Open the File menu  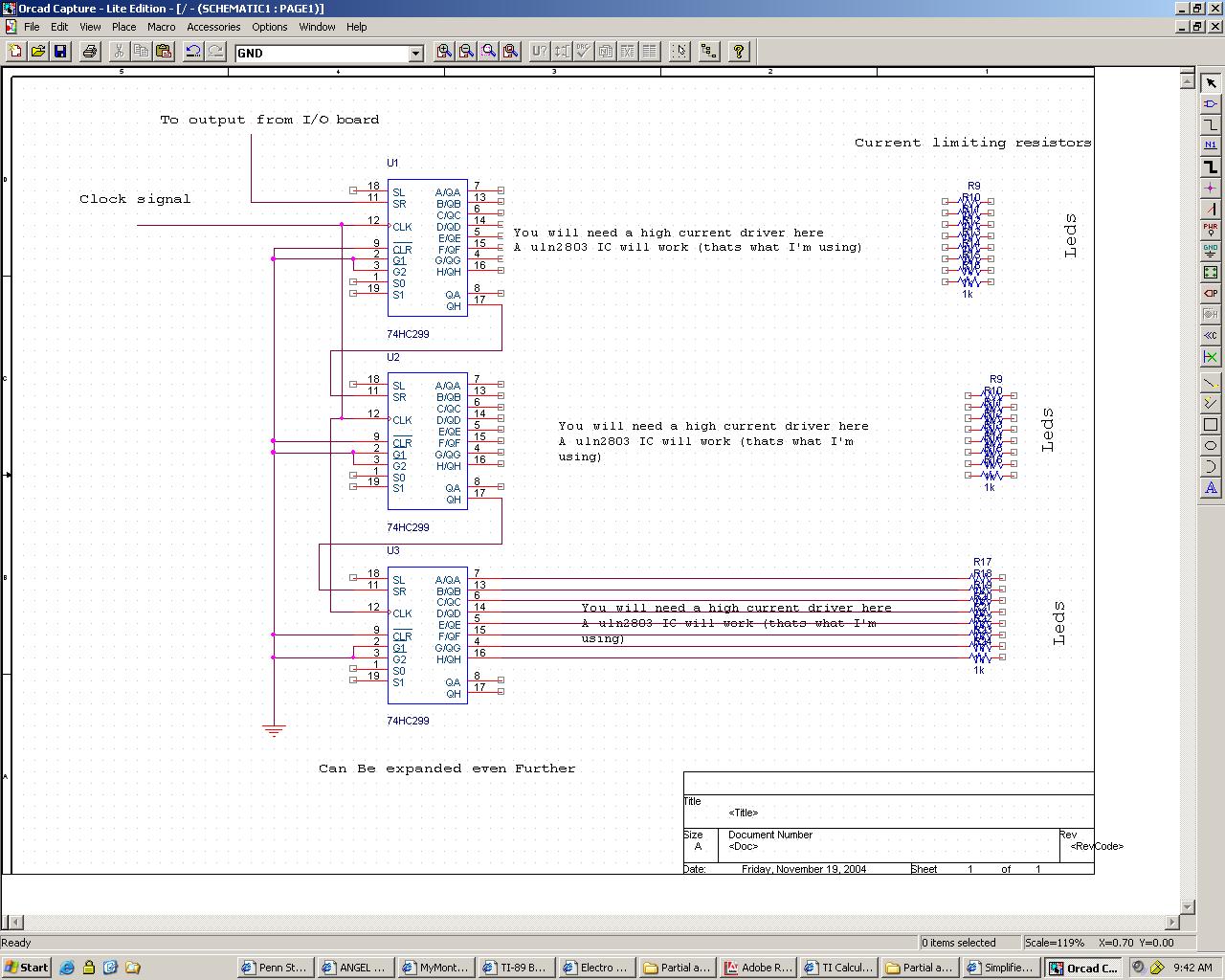[x=32, y=27]
